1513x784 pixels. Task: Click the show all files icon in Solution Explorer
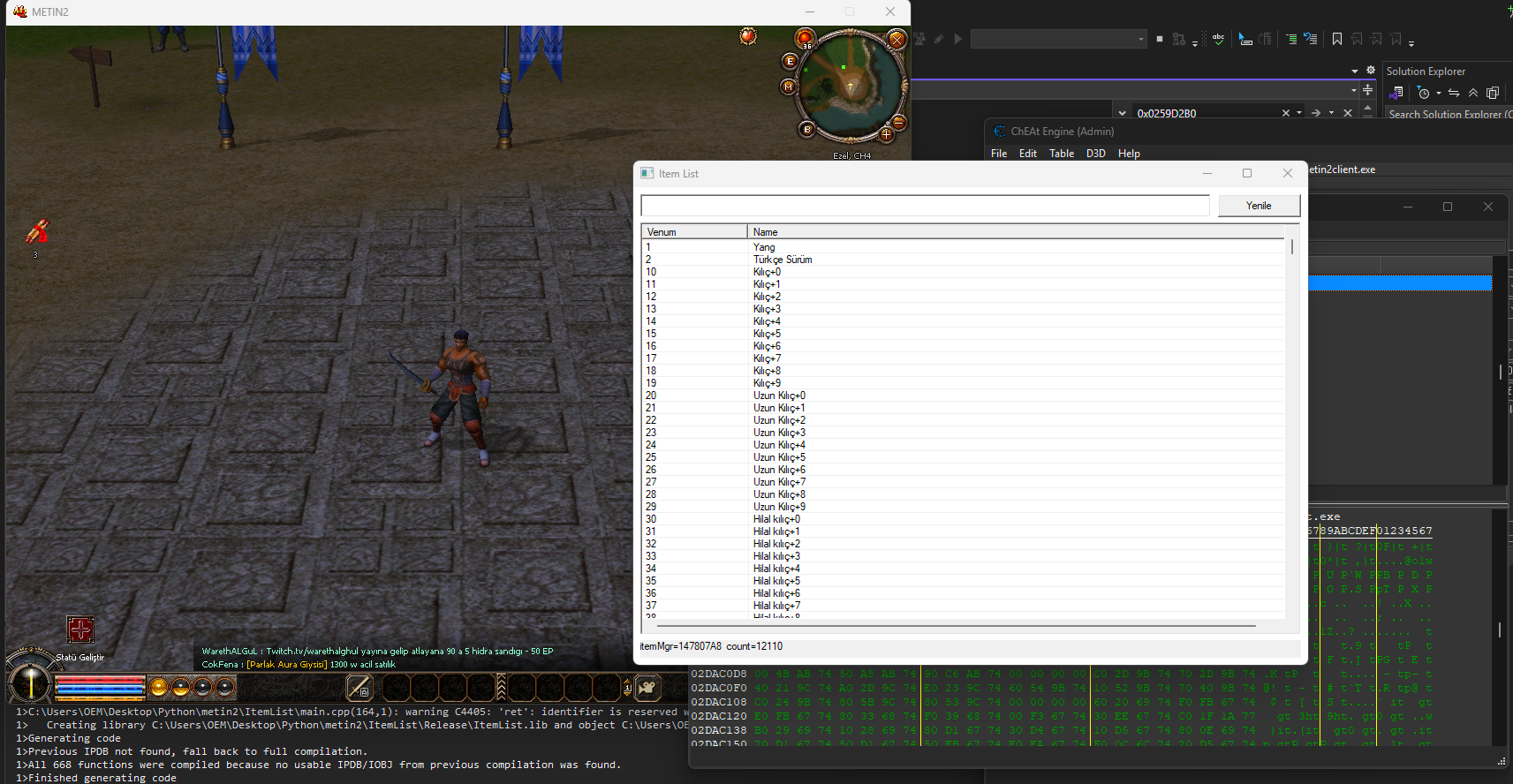pos(1493,93)
